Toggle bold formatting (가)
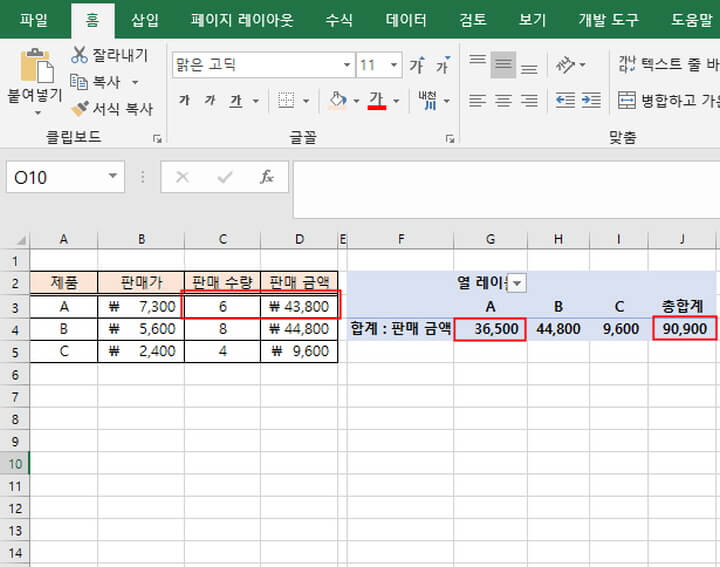720x567 pixels. tap(185, 100)
